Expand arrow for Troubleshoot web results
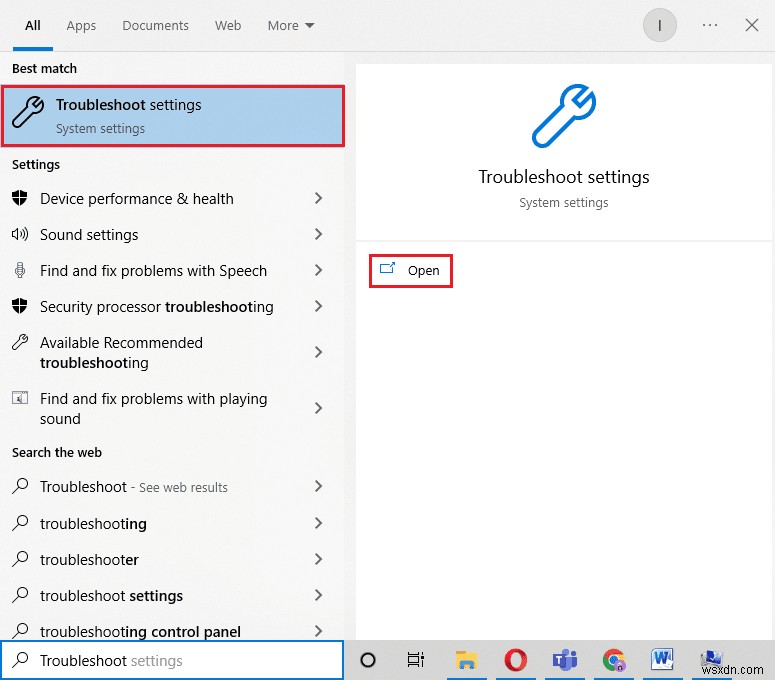The image size is (775, 680). pyautogui.click(x=318, y=486)
